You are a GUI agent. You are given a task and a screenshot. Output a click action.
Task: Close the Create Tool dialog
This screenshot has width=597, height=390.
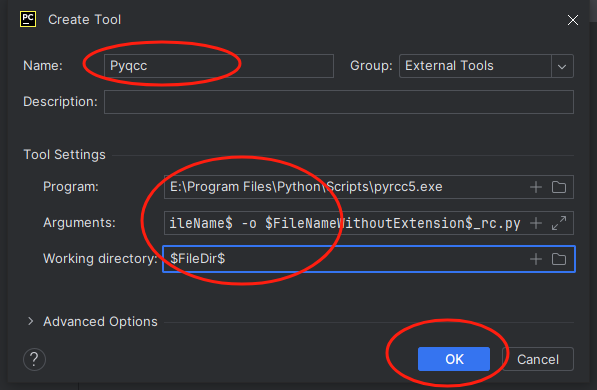coord(573,20)
